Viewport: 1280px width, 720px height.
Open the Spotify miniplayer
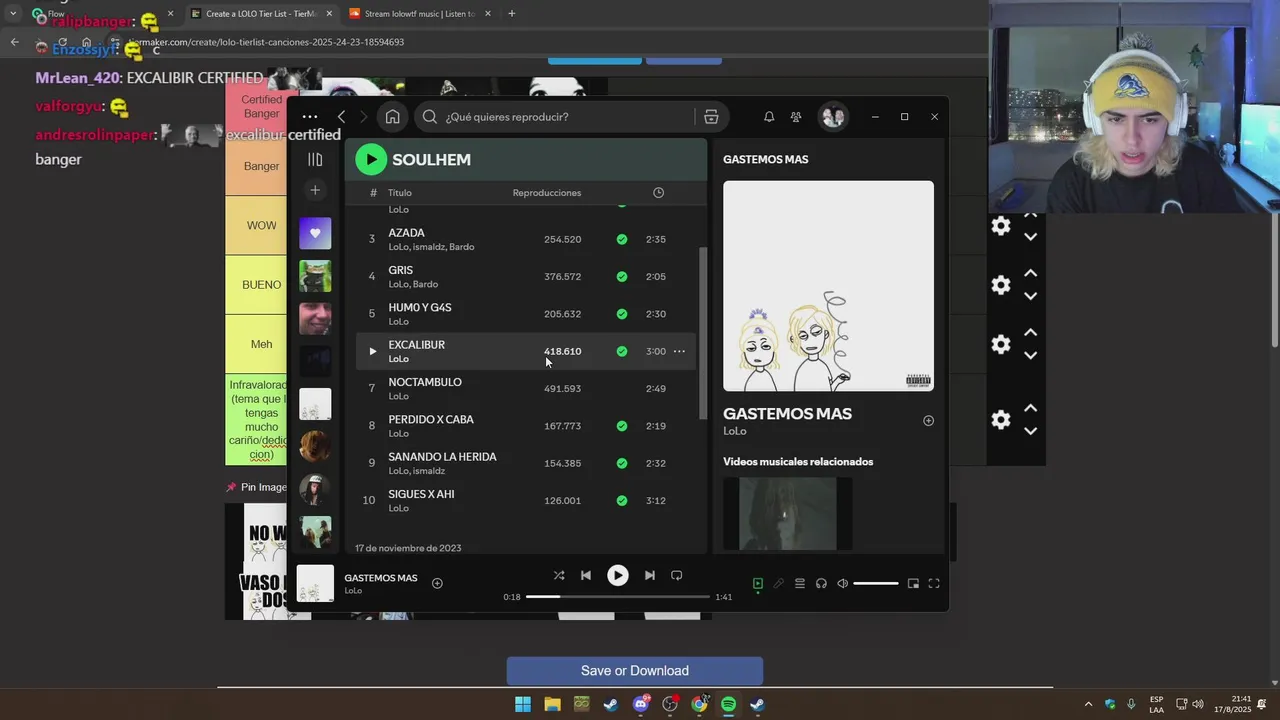tap(913, 584)
